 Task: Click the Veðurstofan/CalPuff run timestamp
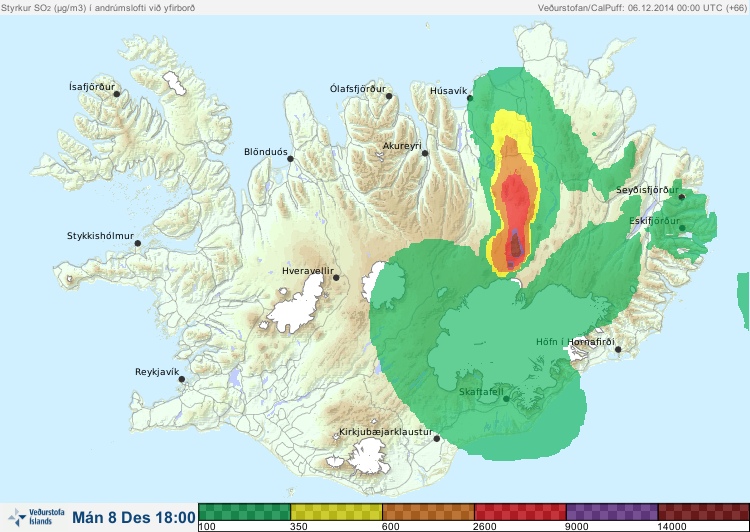pyautogui.click(x=641, y=8)
